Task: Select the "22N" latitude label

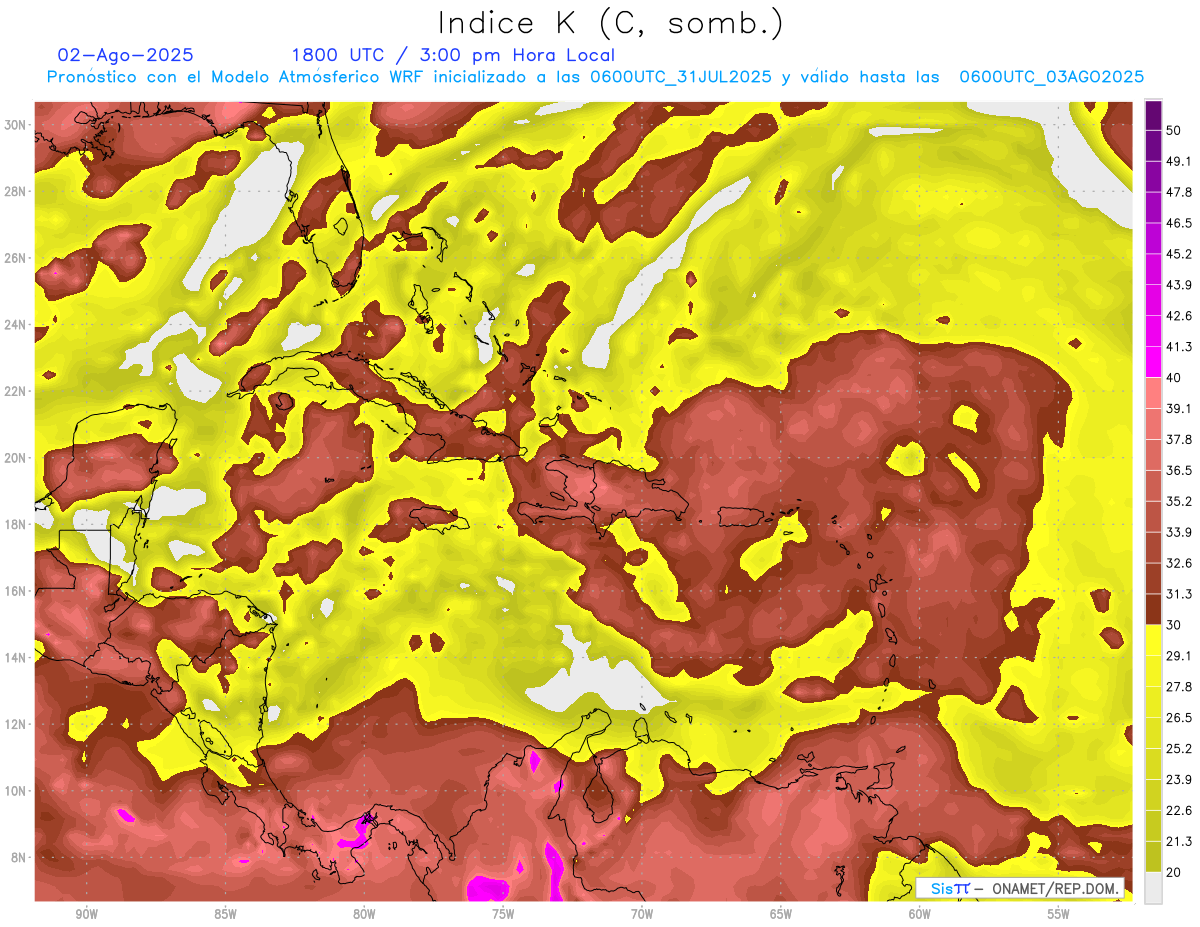Action: pyautogui.click(x=17, y=391)
